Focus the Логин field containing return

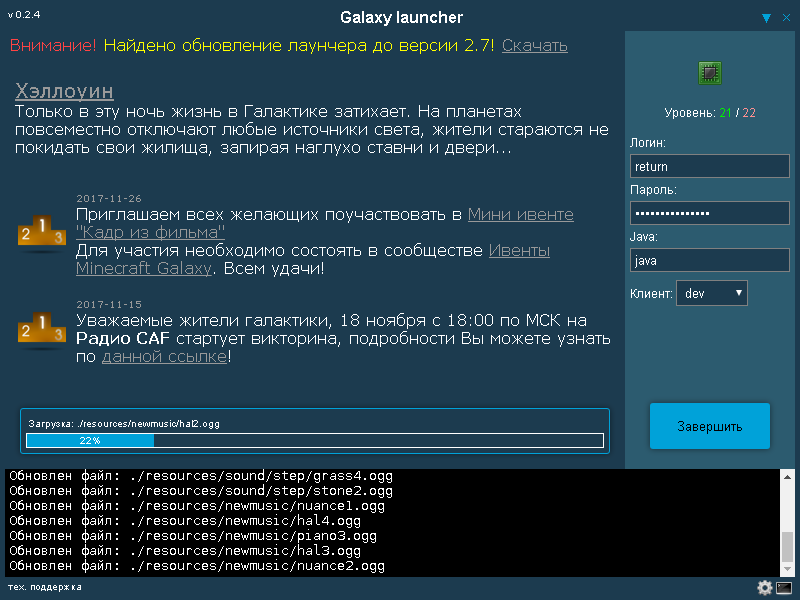point(709,167)
